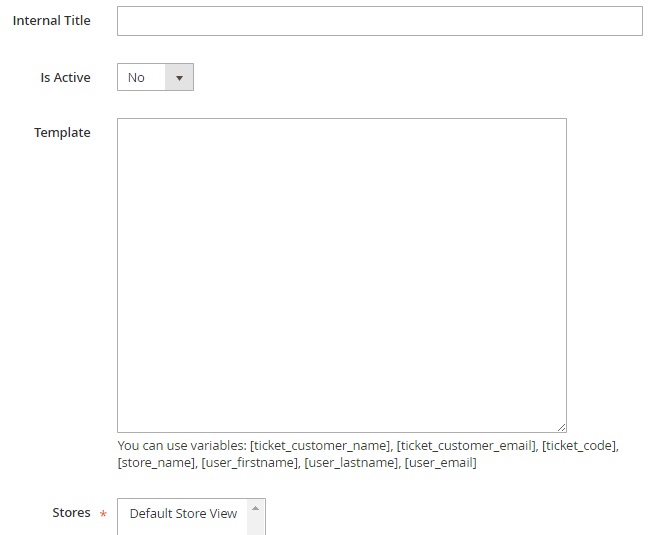
Task: Click the Template label
Action: click(x=62, y=132)
